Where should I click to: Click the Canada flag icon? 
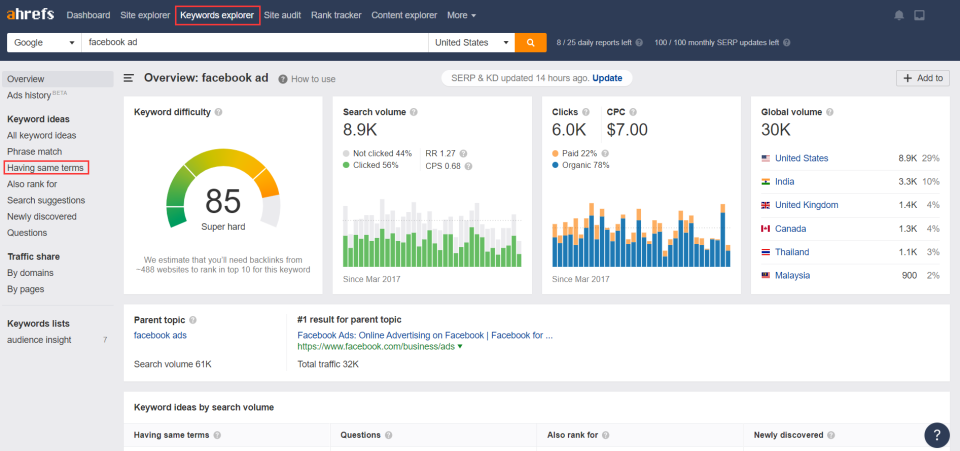click(x=765, y=229)
